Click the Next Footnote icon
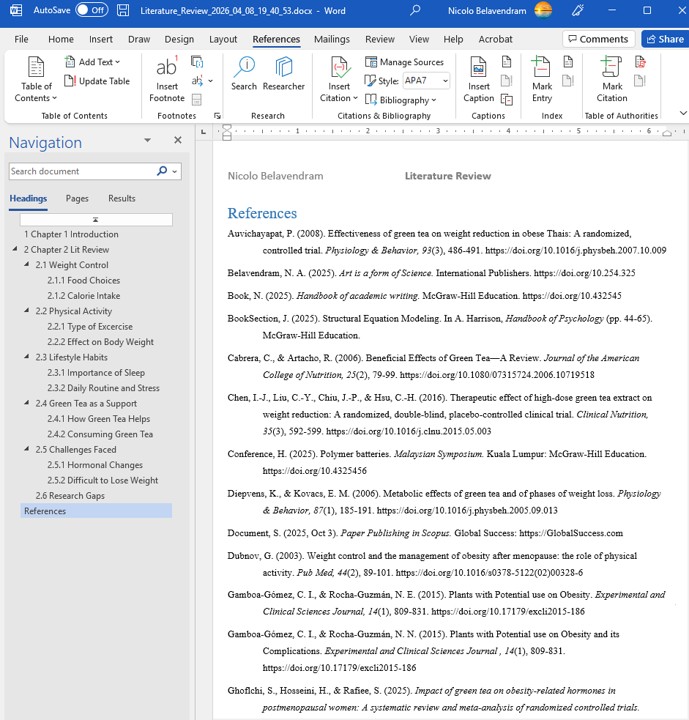Screen dimensions: 689x720 (x=197, y=81)
